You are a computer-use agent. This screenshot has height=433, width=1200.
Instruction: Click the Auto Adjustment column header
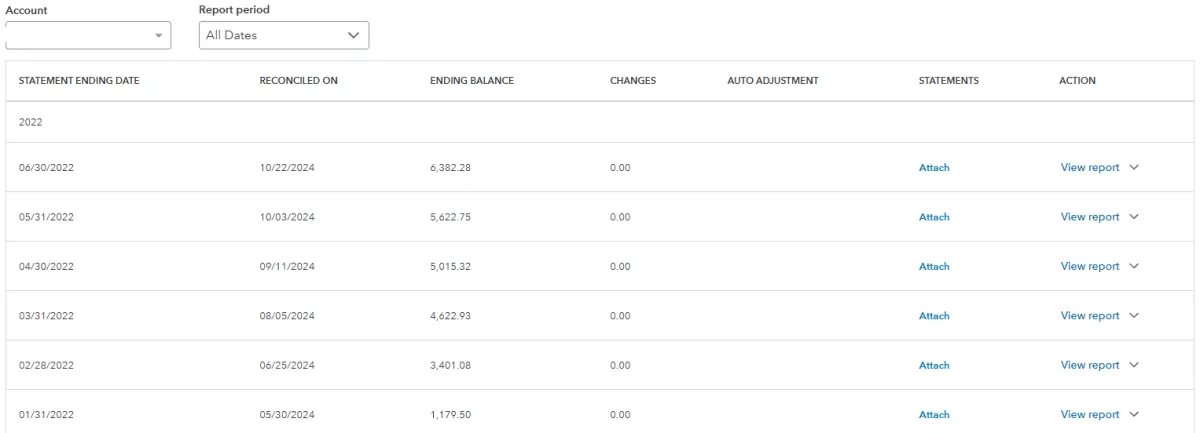tap(773, 81)
